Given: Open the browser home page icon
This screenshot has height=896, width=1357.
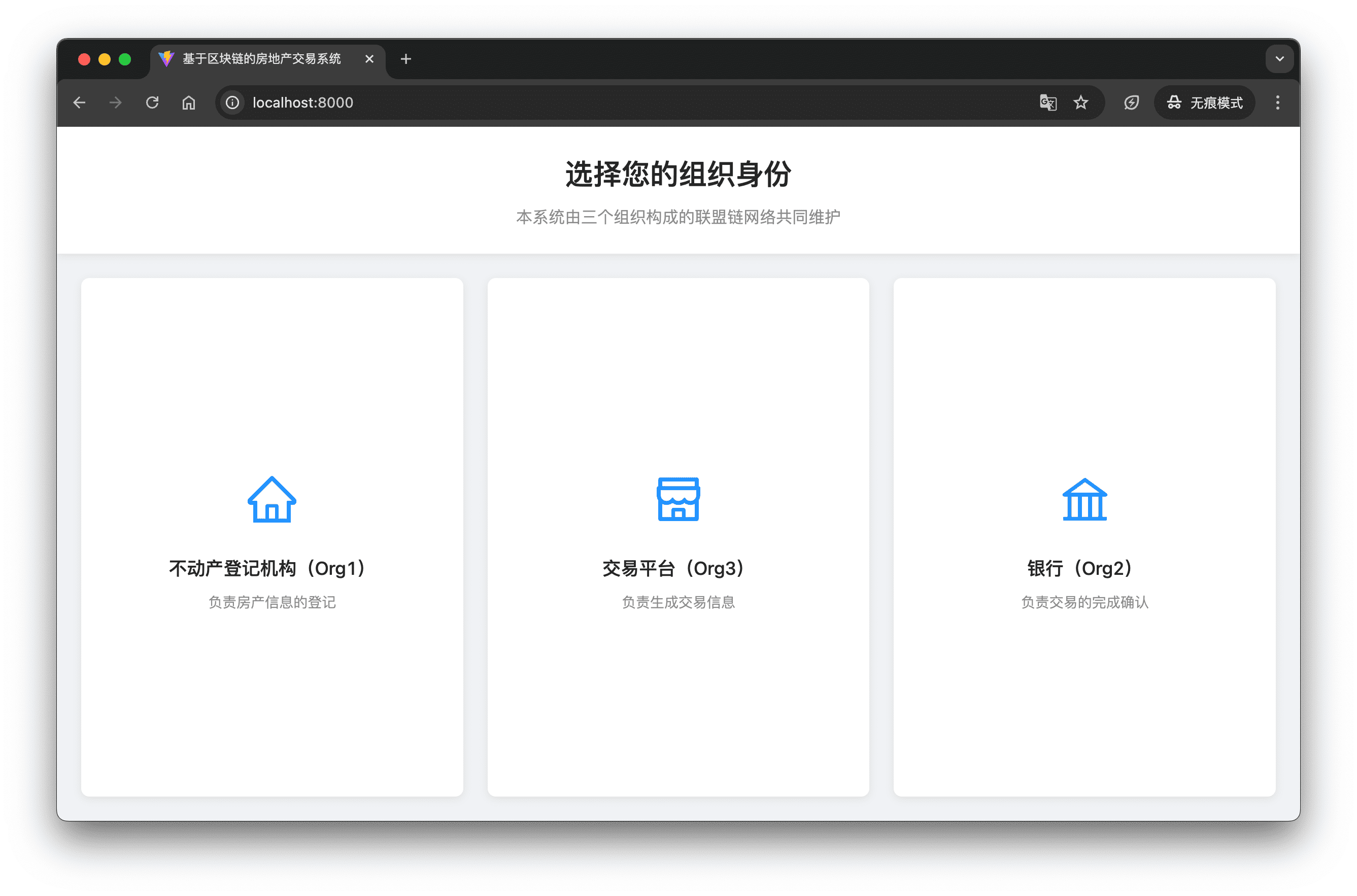Looking at the screenshot, I should pyautogui.click(x=189, y=103).
